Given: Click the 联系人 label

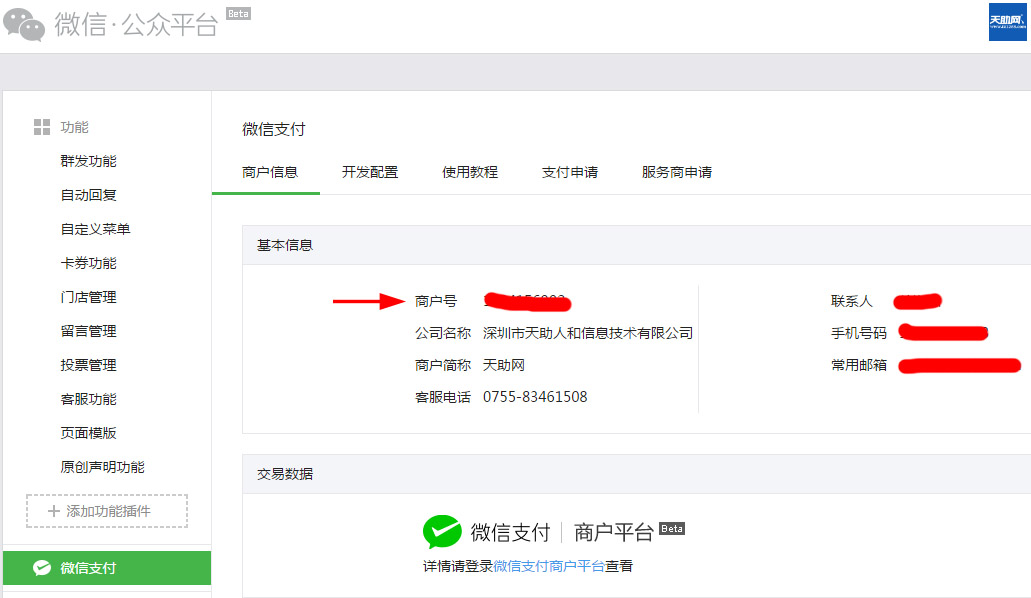Looking at the screenshot, I should pyautogui.click(x=851, y=301).
